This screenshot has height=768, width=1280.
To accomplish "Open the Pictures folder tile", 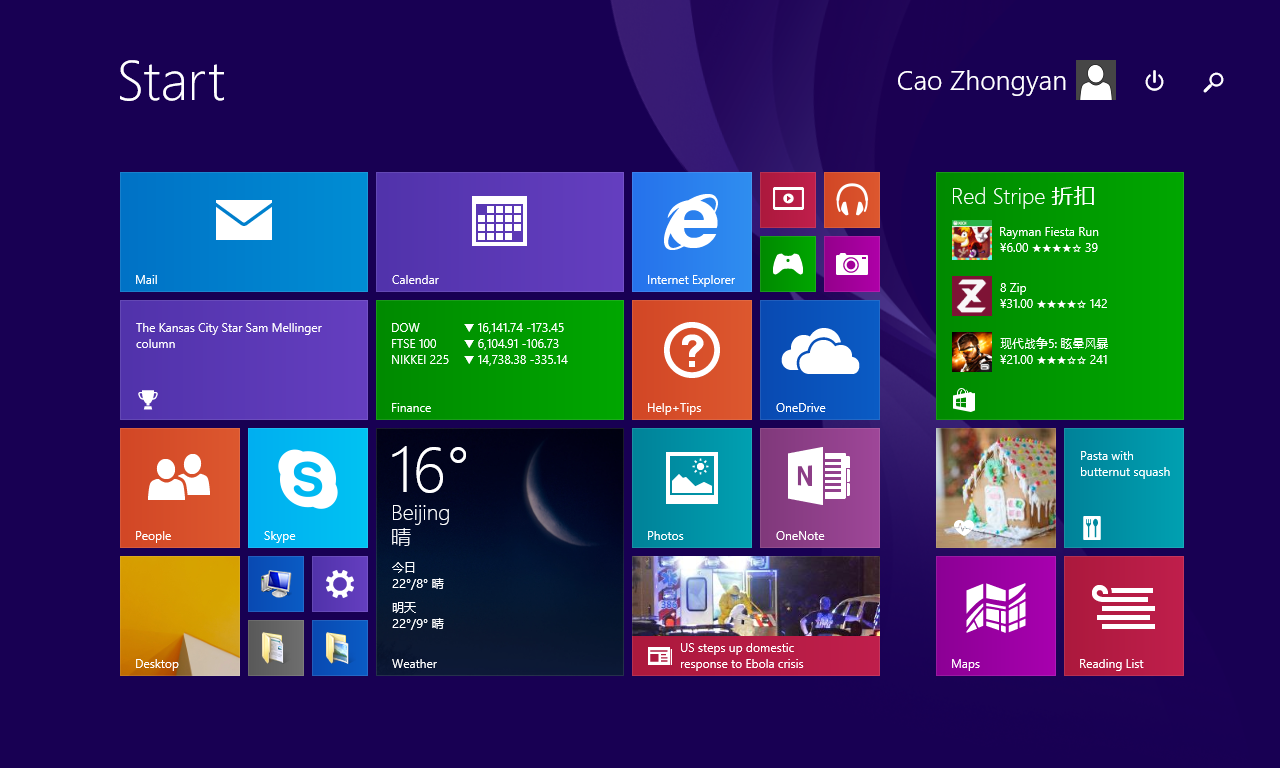I will tap(340, 648).
